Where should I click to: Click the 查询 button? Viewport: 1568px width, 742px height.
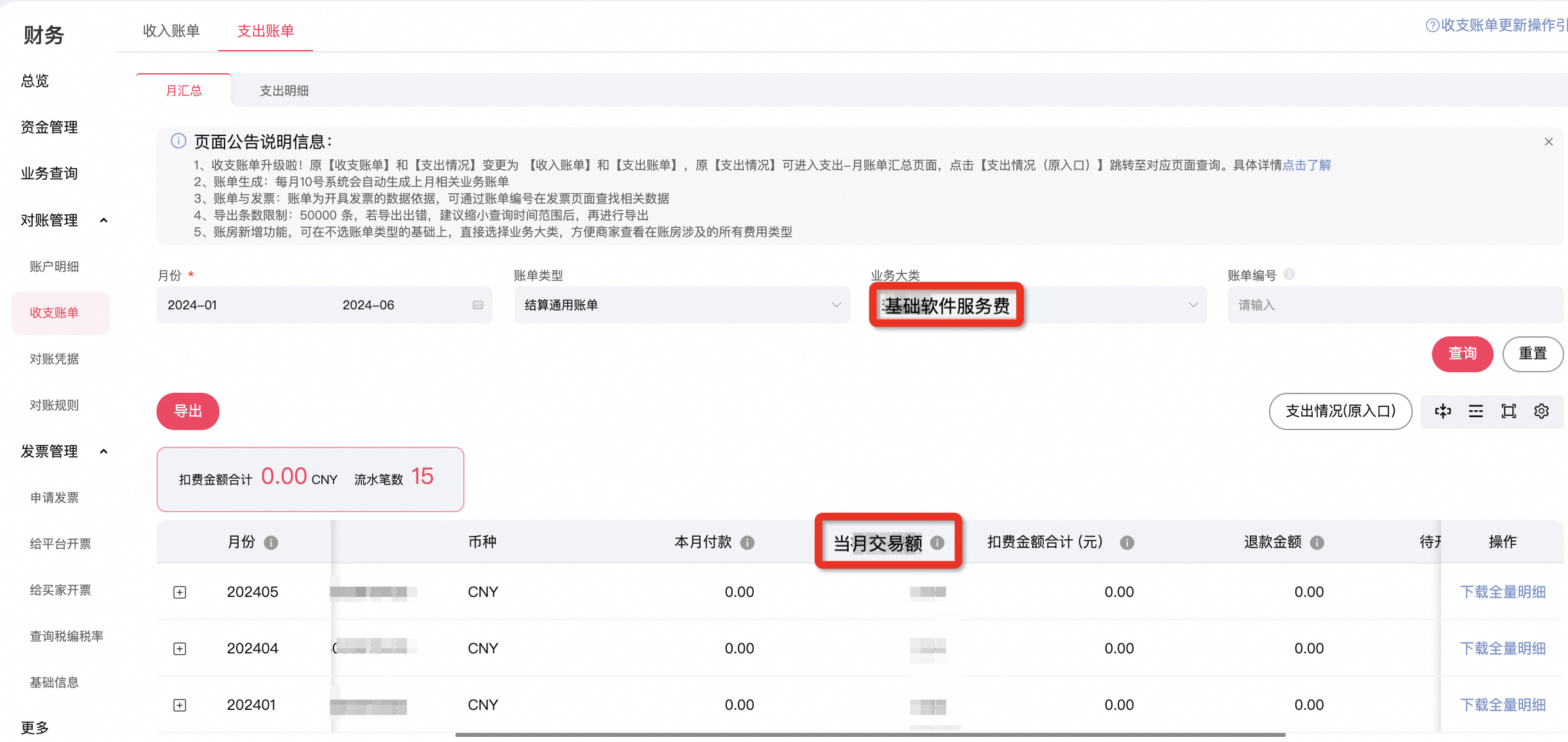tap(1462, 354)
